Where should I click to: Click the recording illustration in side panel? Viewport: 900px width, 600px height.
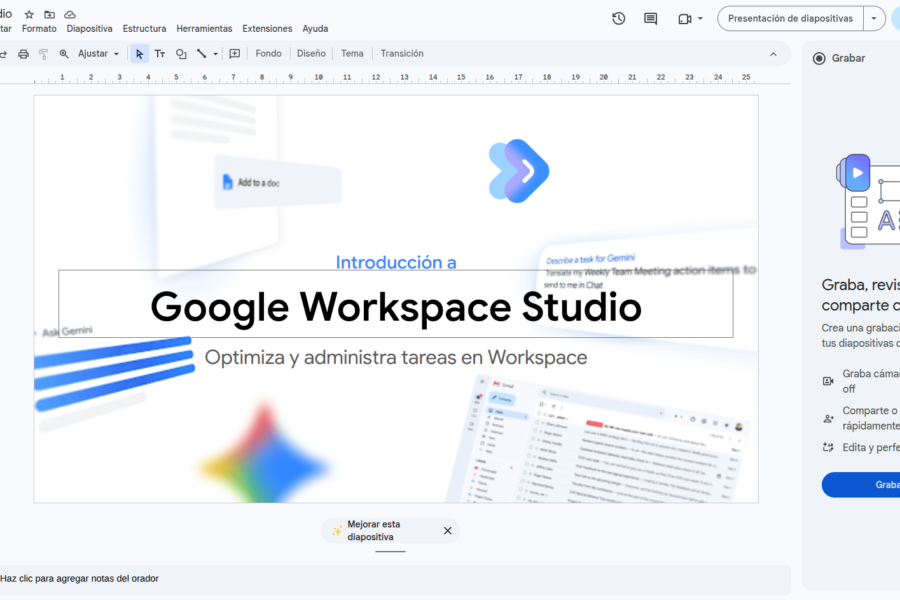[868, 201]
